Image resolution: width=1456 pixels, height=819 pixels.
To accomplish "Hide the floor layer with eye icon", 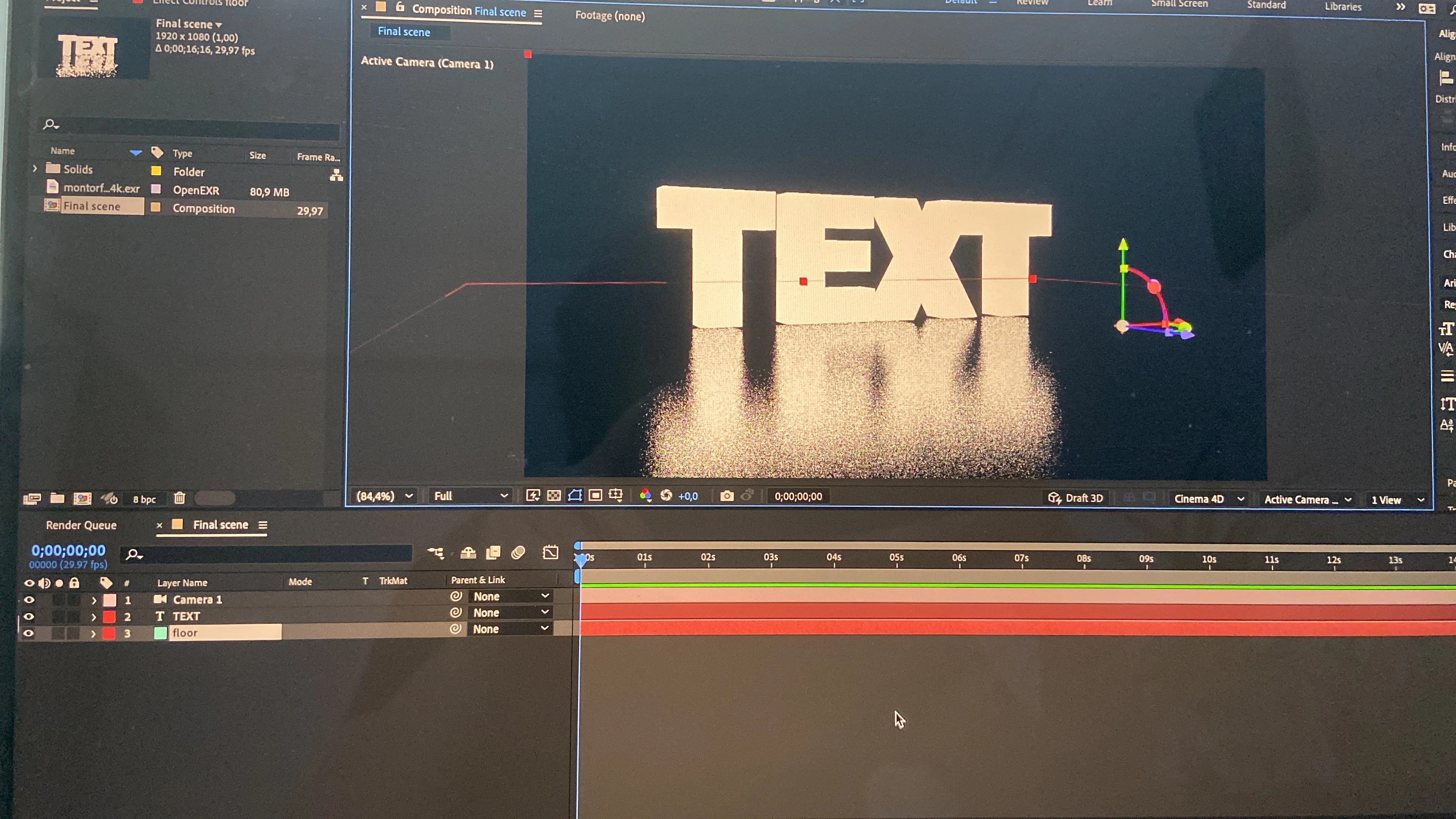I will click(x=29, y=633).
